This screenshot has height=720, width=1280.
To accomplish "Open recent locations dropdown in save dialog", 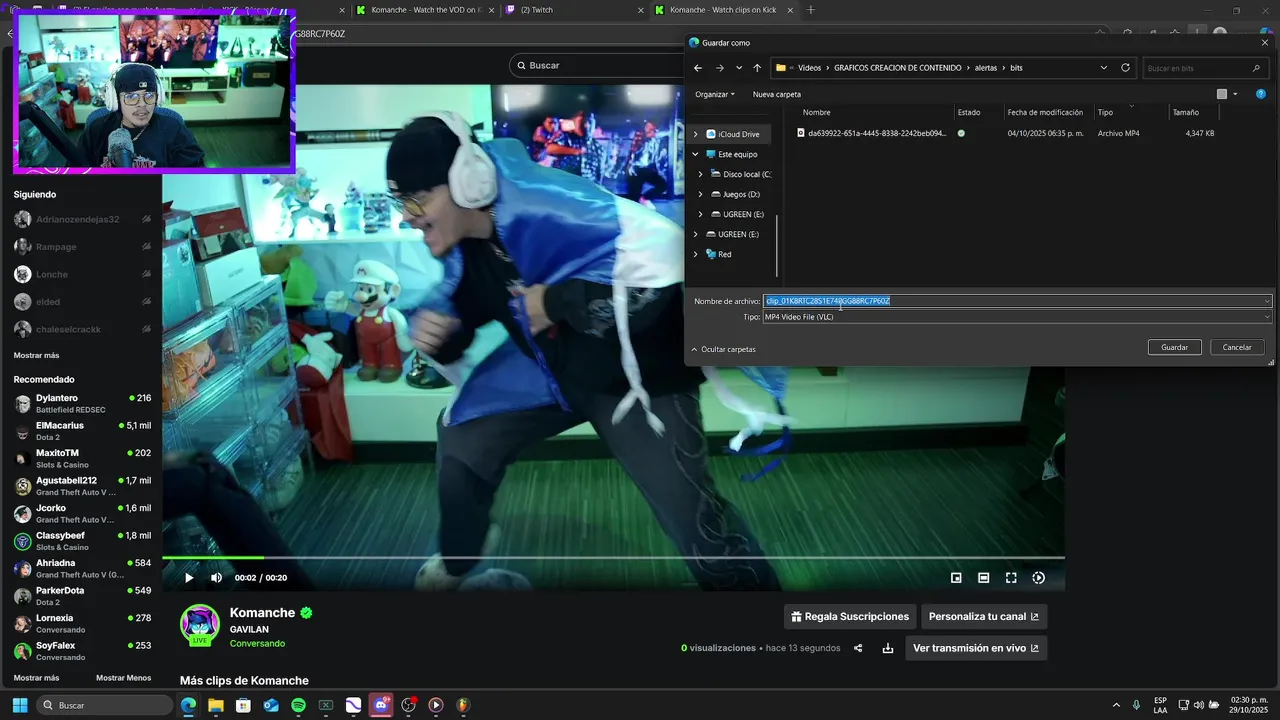I will coord(739,68).
